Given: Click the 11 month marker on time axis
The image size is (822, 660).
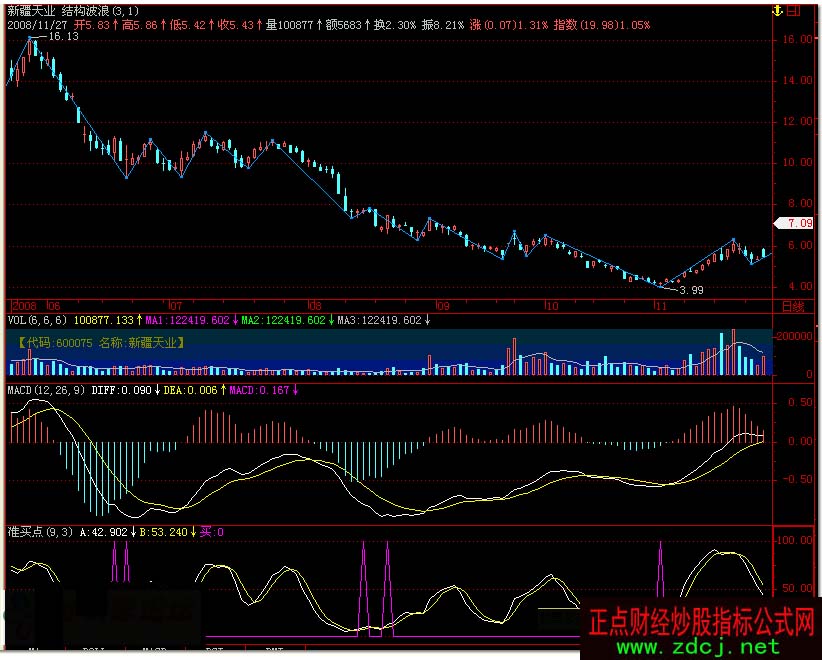Looking at the screenshot, I should pyautogui.click(x=659, y=305).
